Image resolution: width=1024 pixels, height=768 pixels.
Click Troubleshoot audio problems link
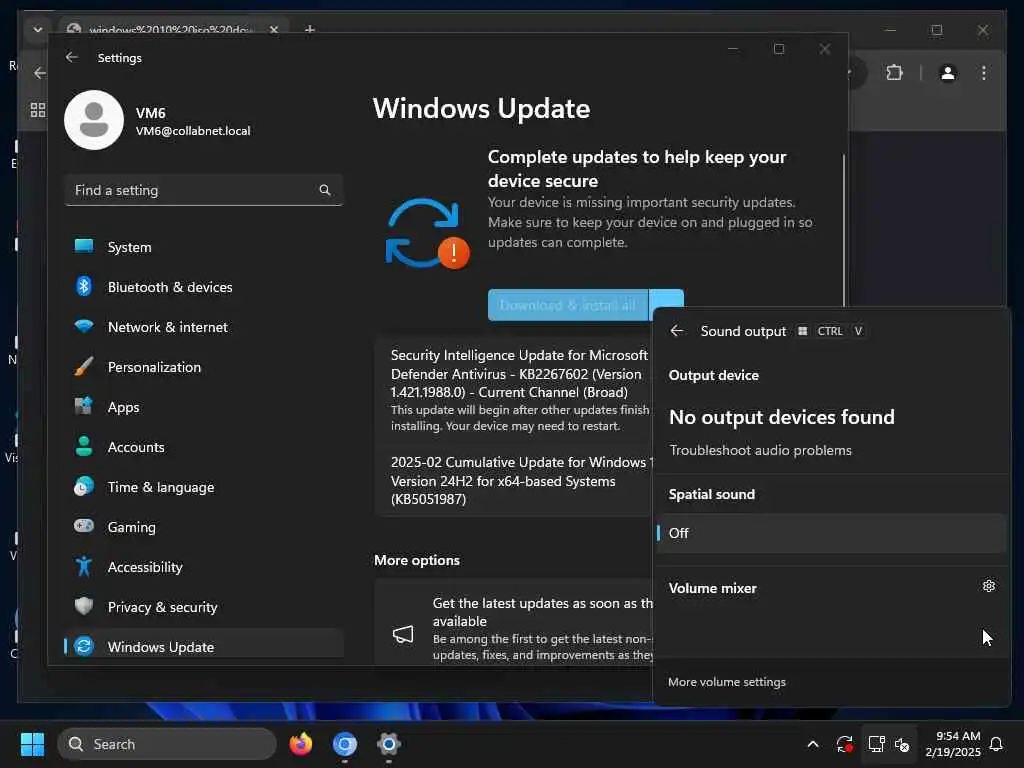pyautogui.click(x=760, y=450)
